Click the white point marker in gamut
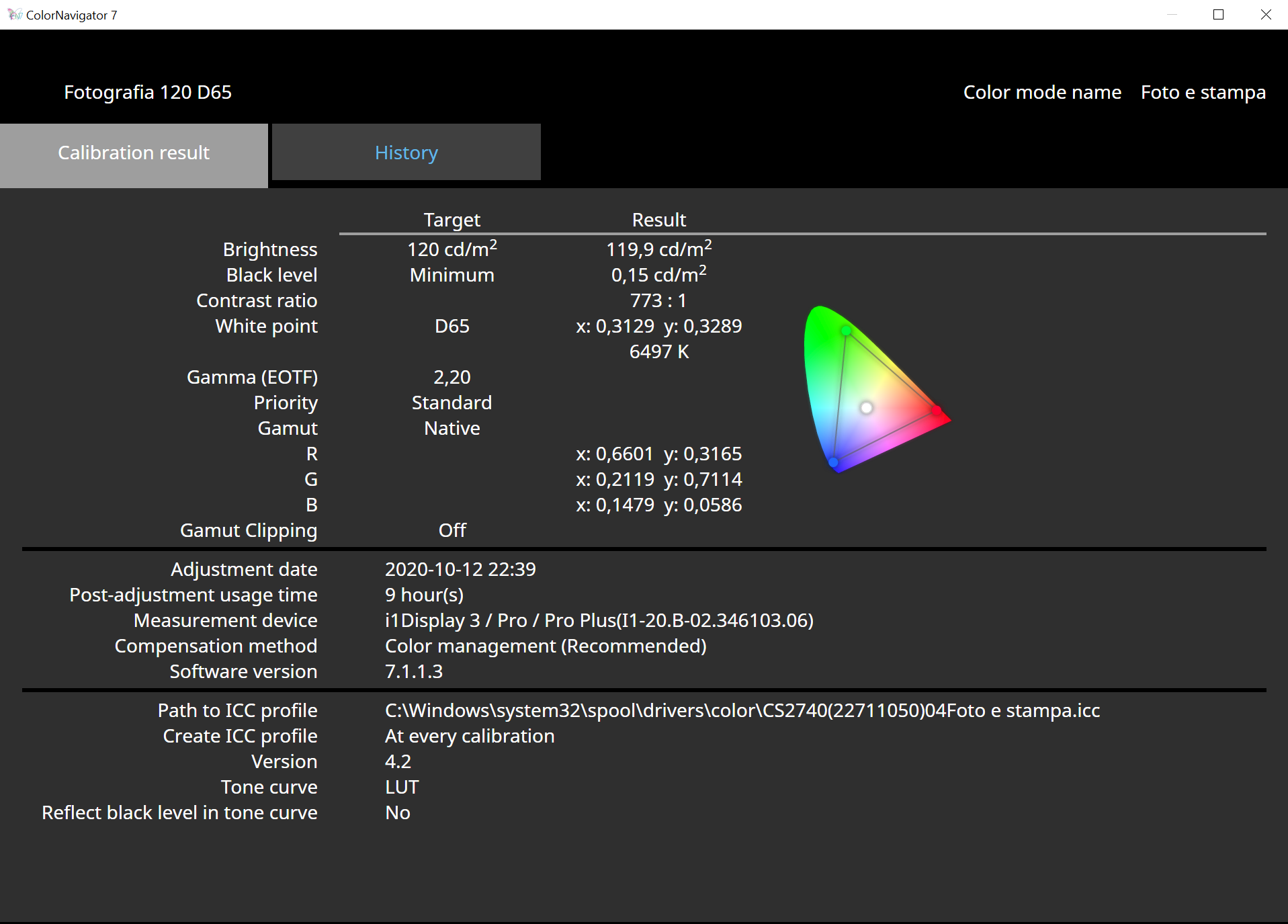1288x924 pixels. (x=867, y=407)
